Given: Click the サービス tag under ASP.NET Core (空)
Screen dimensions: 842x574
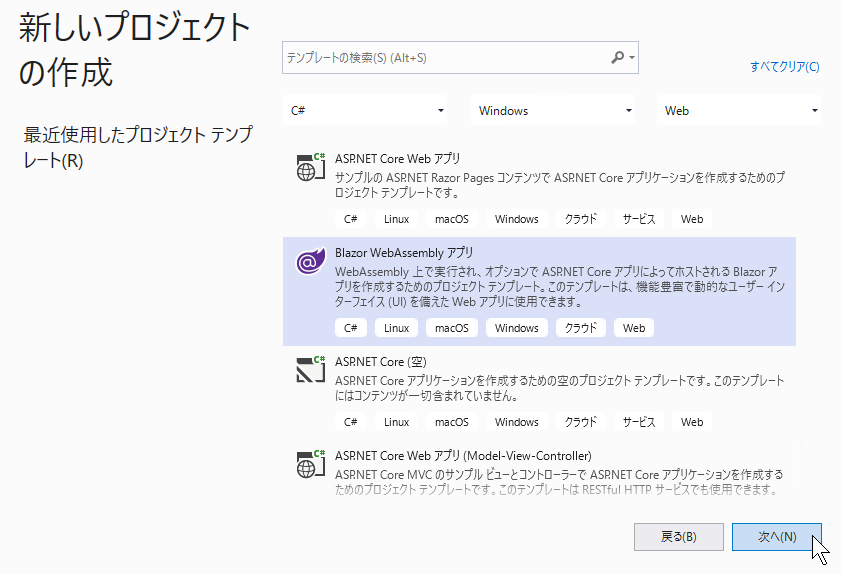Looking at the screenshot, I should [639, 422].
